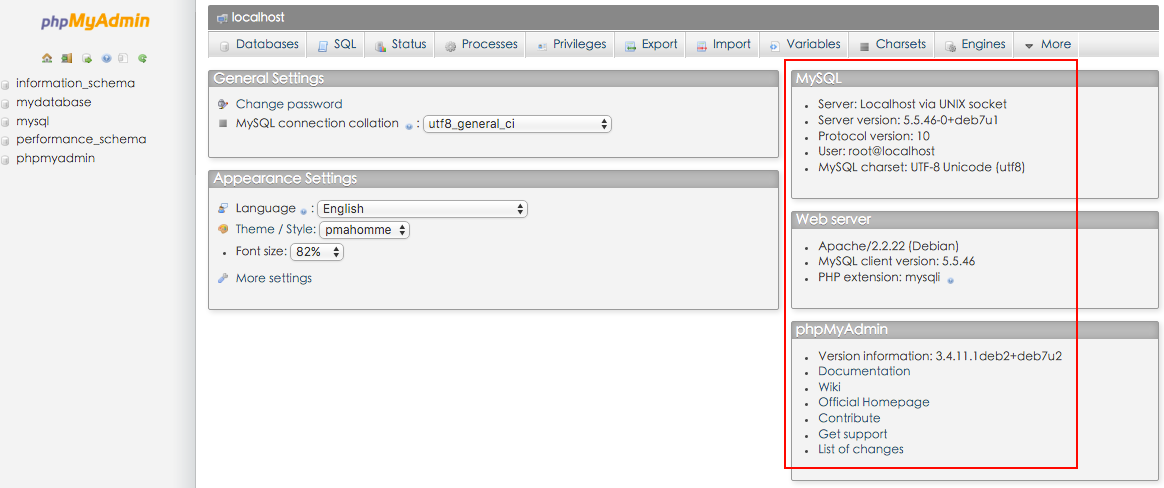
Task: Click 'User: root@localhost' text
Action: 876,152
